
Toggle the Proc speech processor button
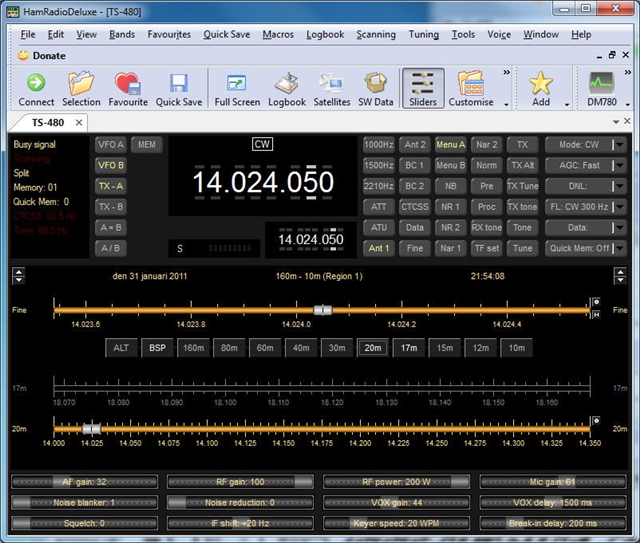tap(487, 207)
